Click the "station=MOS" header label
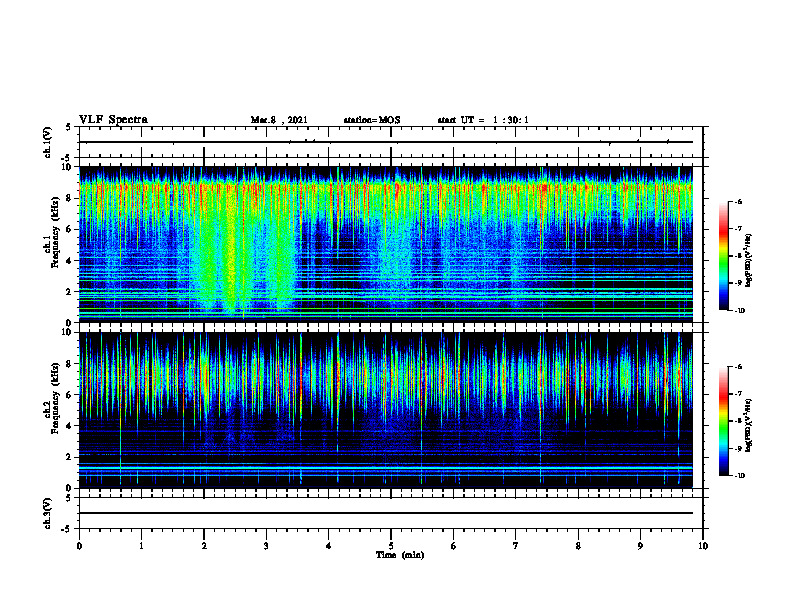792x612 pixels. [x=372, y=120]
